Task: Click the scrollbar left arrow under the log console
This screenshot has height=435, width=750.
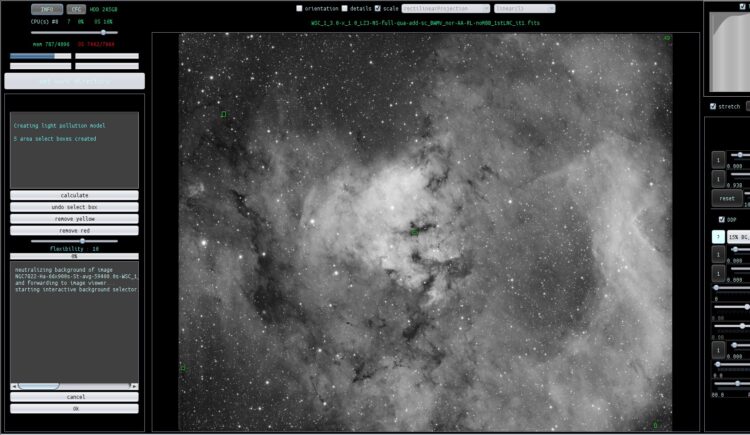Action: pos(14,386)
